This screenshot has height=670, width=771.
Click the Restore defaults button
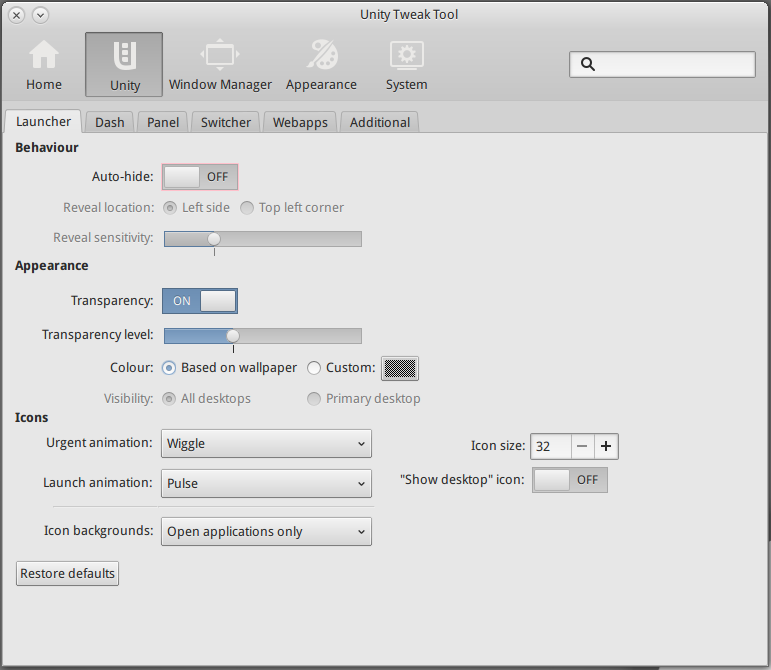coord(68,574)
